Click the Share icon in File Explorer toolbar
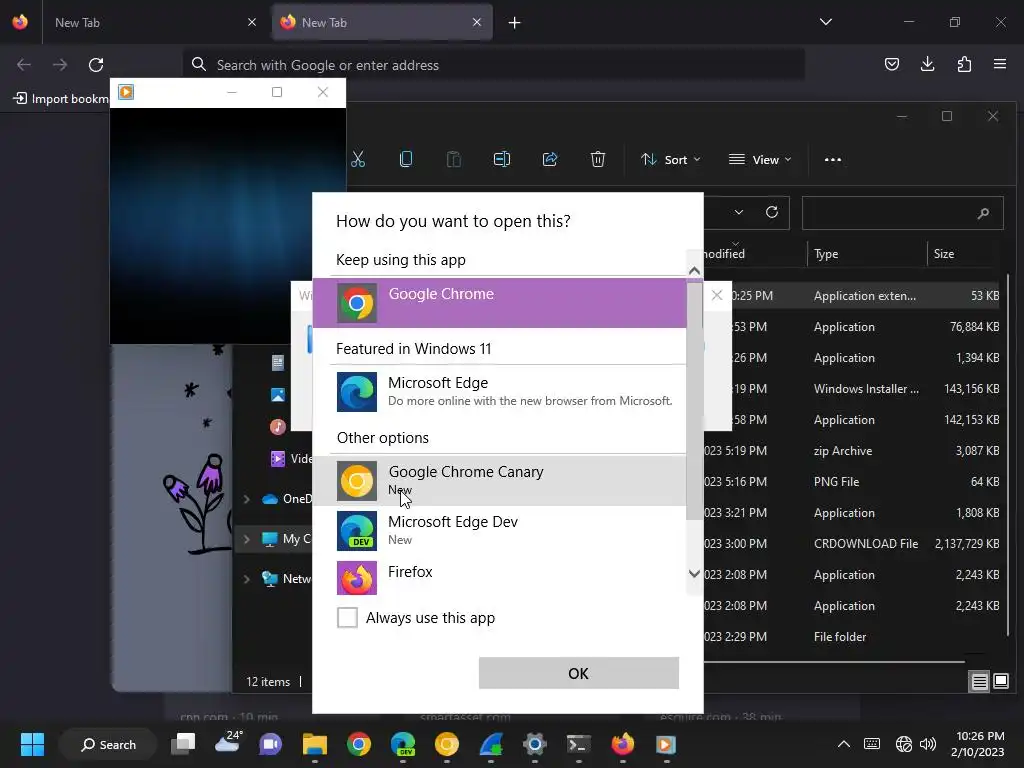The height and width of the screenshot is (768, 1024). [x=550, y=159]
